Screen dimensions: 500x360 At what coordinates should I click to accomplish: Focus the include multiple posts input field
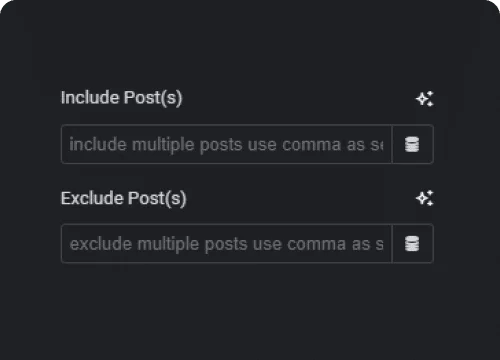click(x=226, y=144)
